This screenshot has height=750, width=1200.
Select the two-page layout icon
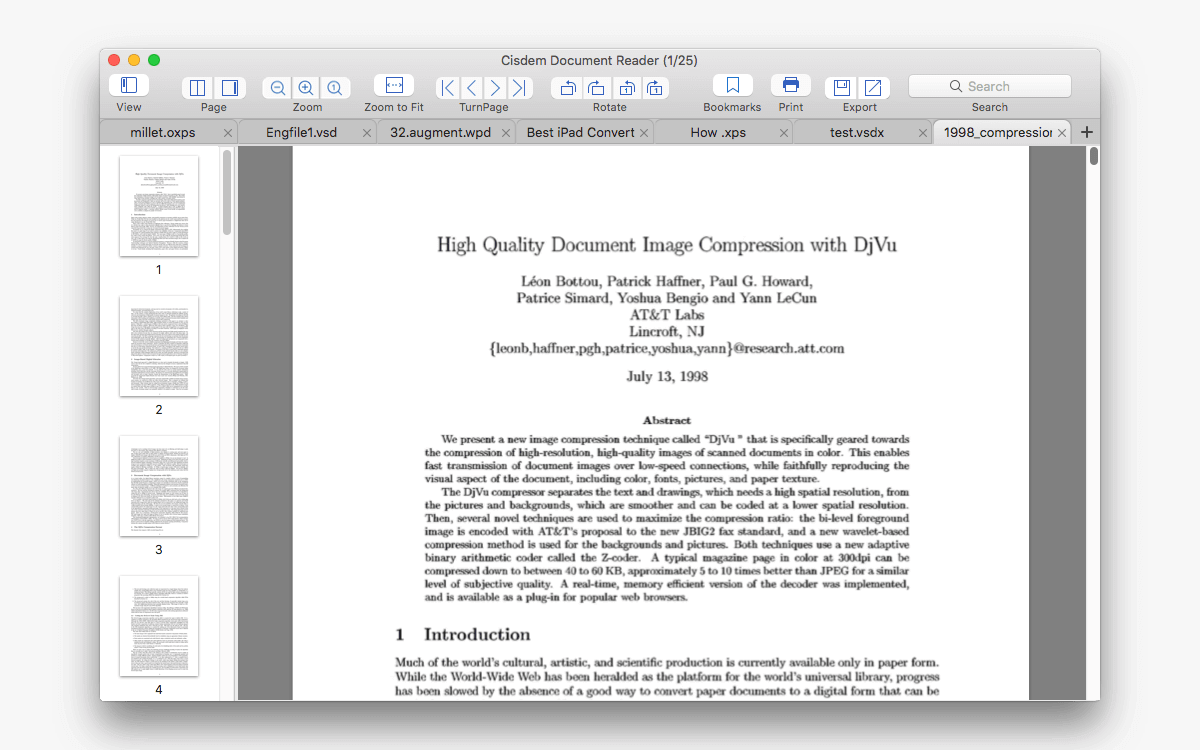pyautogui.click(x=198, y=88)
